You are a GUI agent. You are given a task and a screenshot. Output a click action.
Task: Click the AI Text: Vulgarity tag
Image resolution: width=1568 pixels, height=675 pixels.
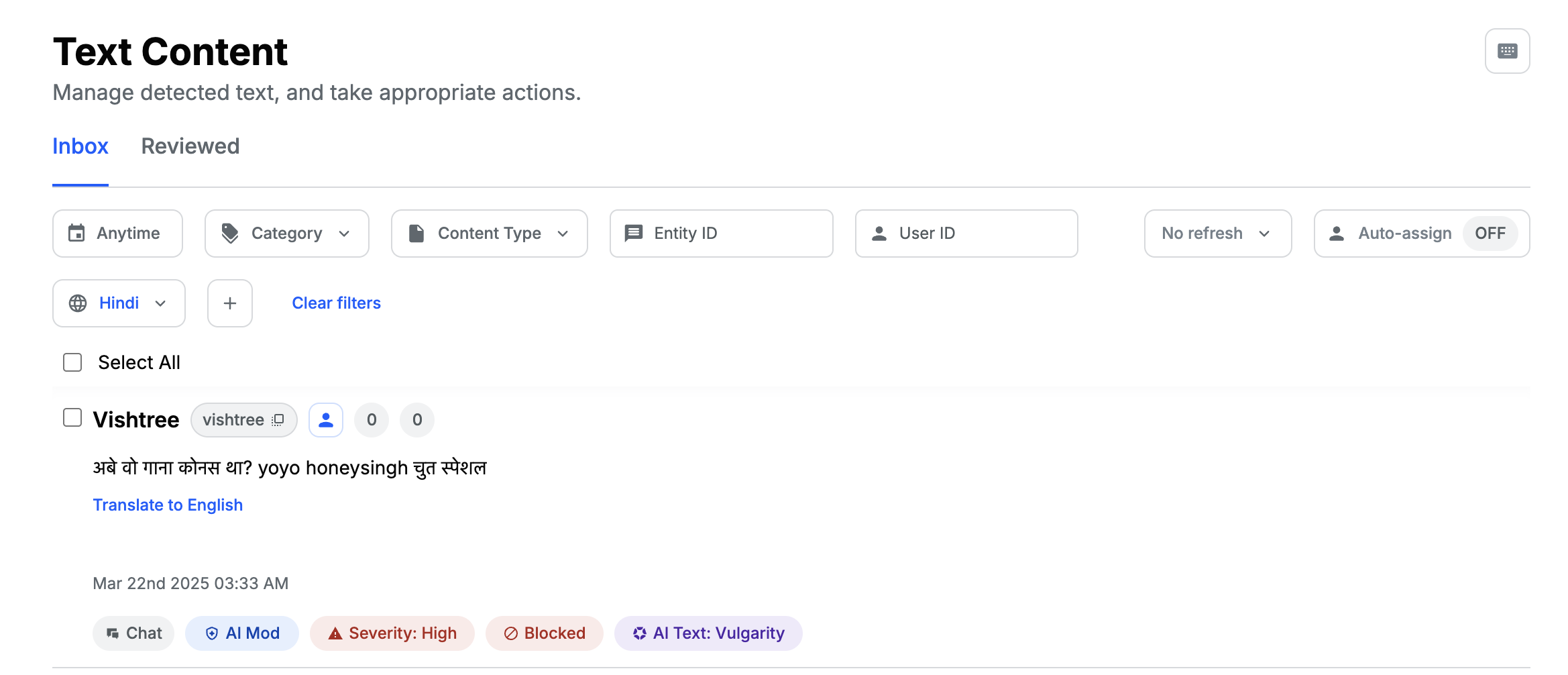click(708, 633)
